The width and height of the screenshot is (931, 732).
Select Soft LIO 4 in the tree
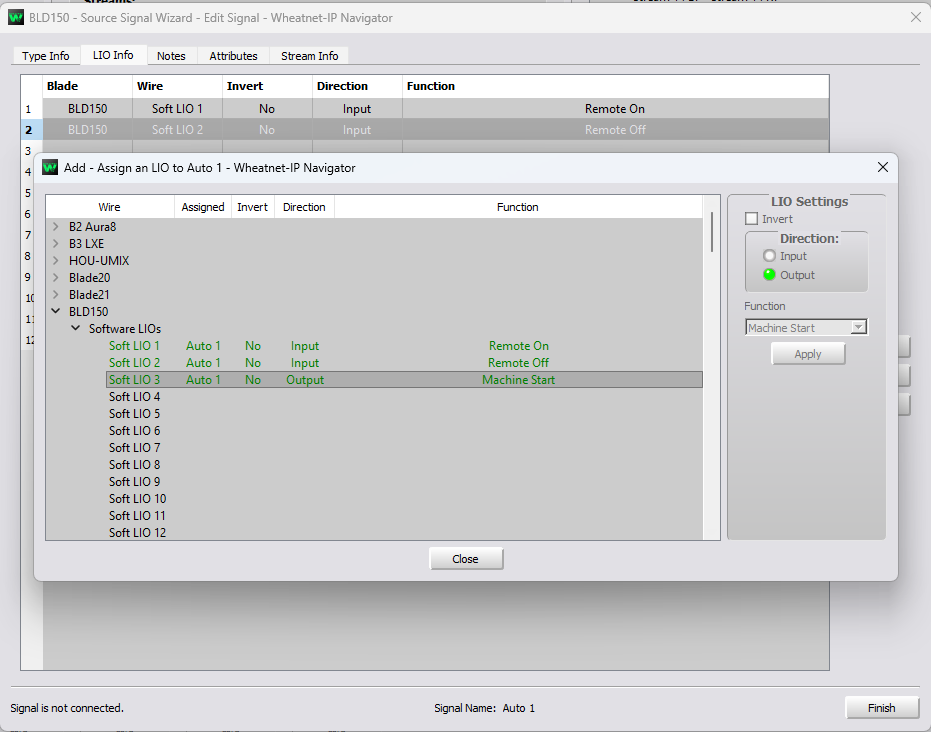134,397
